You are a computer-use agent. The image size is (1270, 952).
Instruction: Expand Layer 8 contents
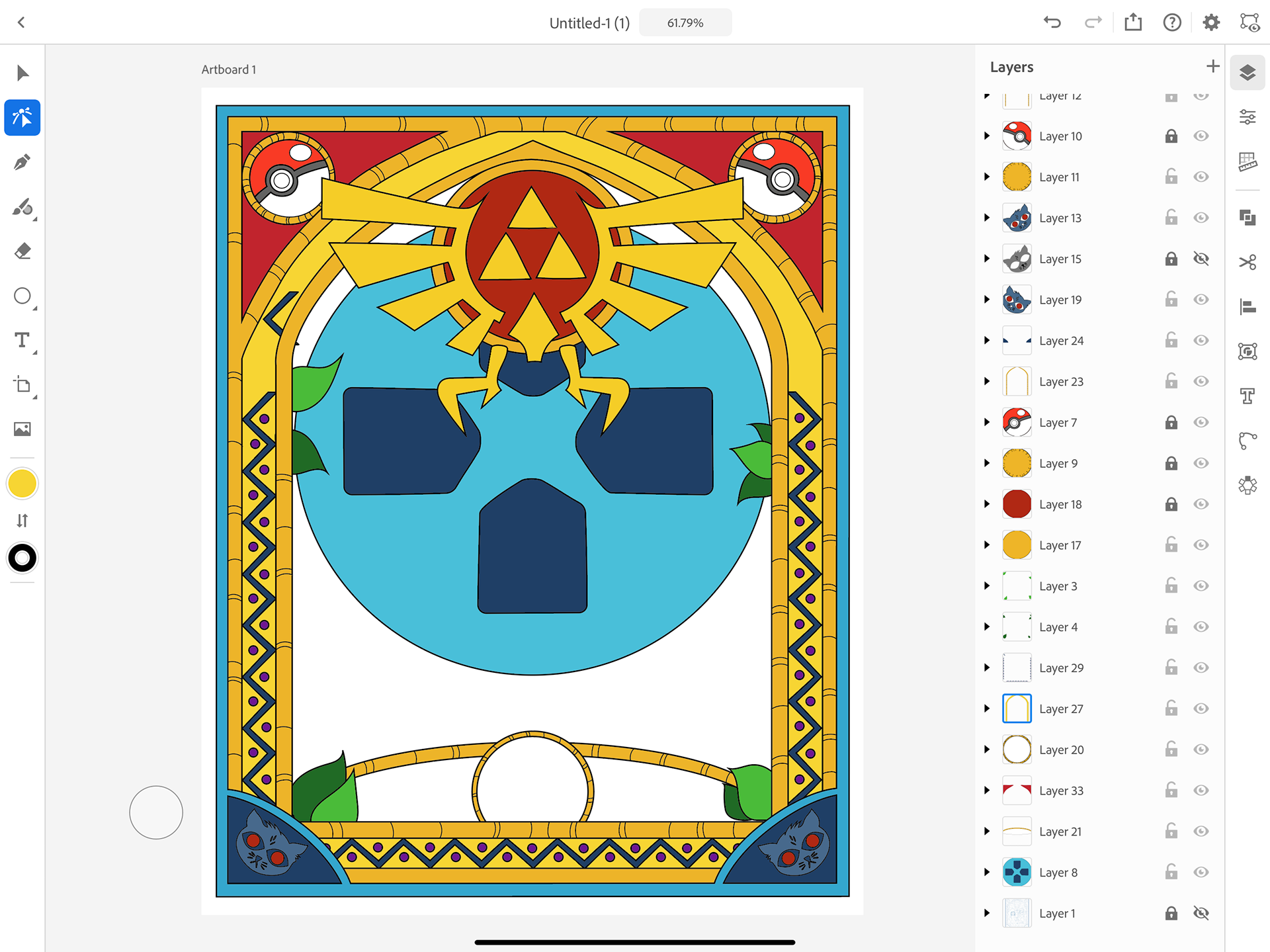point(987,872)
